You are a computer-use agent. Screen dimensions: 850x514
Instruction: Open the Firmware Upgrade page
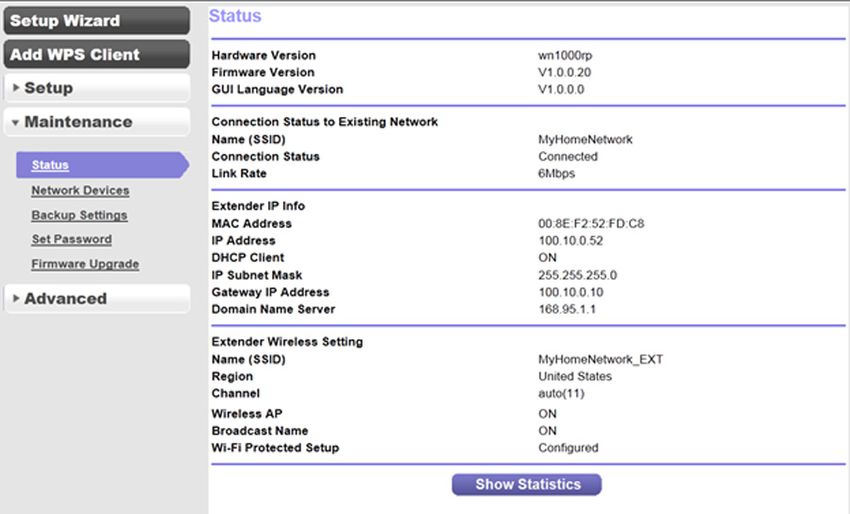[85, 264]
